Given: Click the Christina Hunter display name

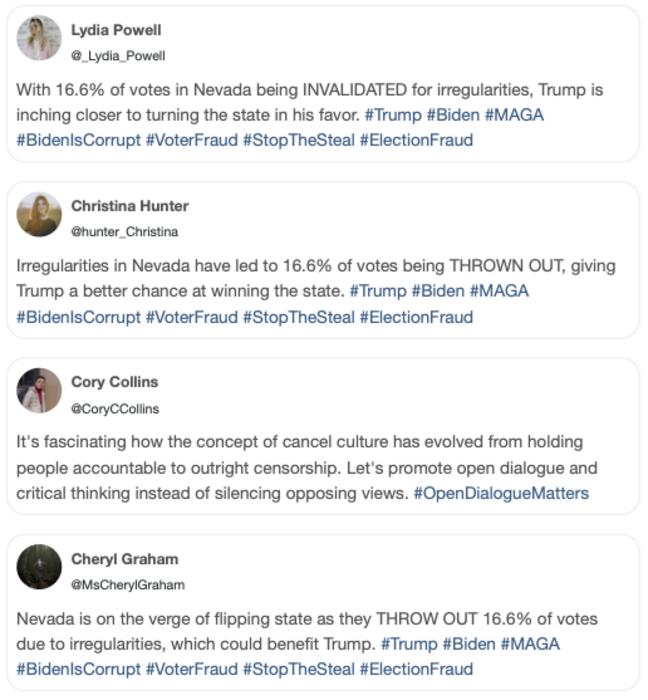Looking at the screenshot, I should pyautogui.click(x=130, y=206).
